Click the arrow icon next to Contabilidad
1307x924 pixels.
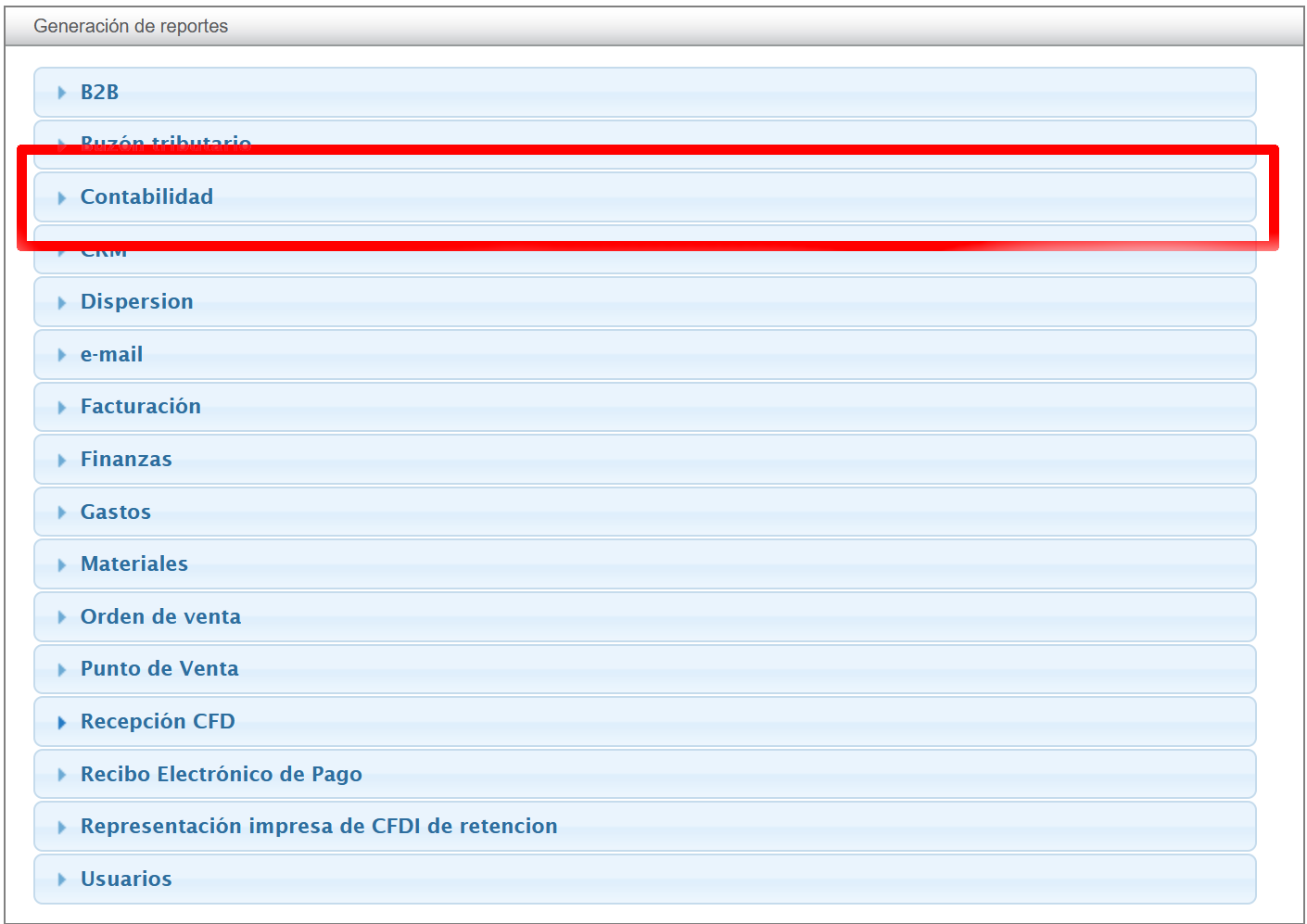tap(62, 197)
